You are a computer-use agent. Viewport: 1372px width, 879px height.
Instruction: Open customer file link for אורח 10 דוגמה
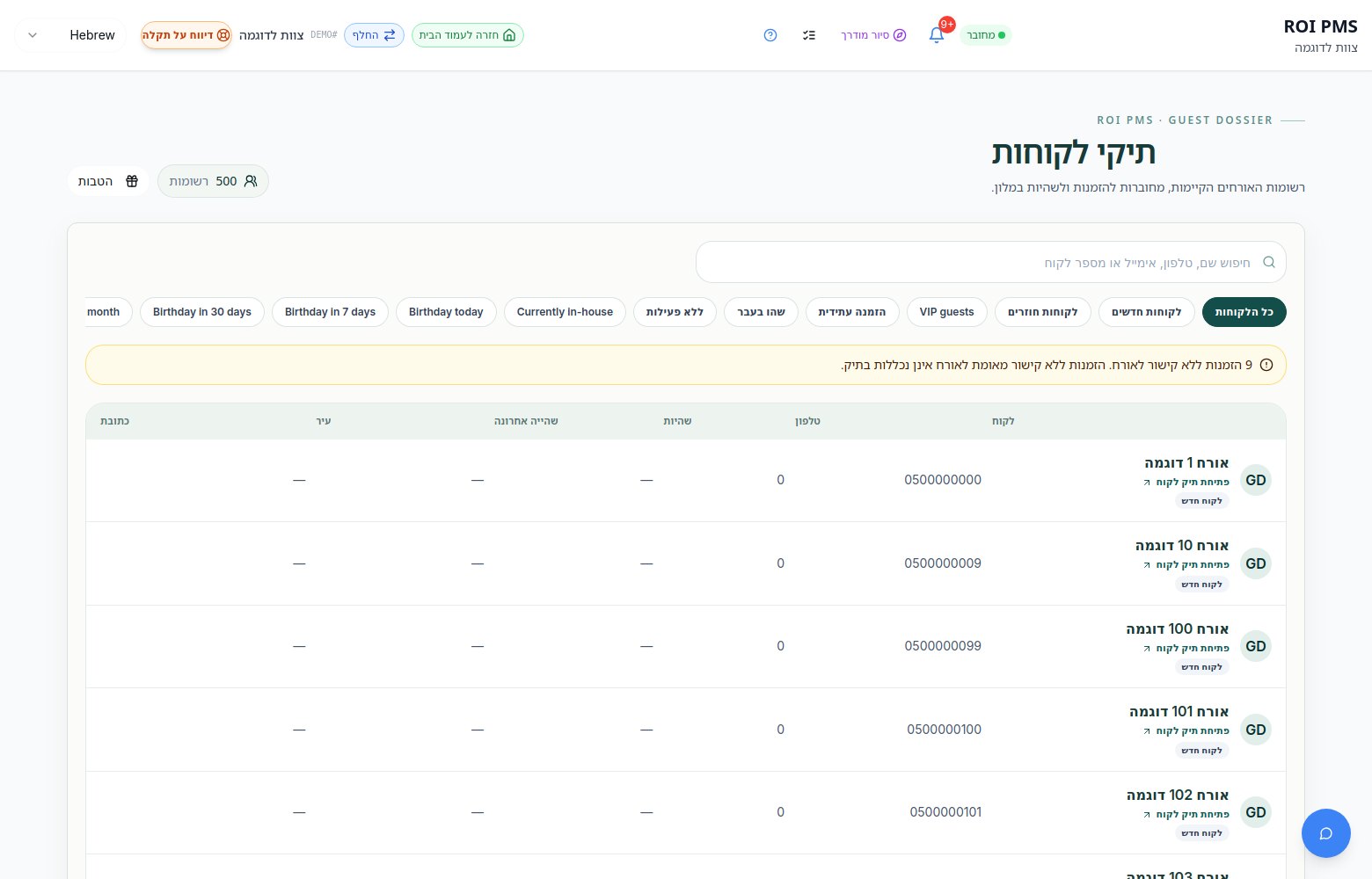1186,565
